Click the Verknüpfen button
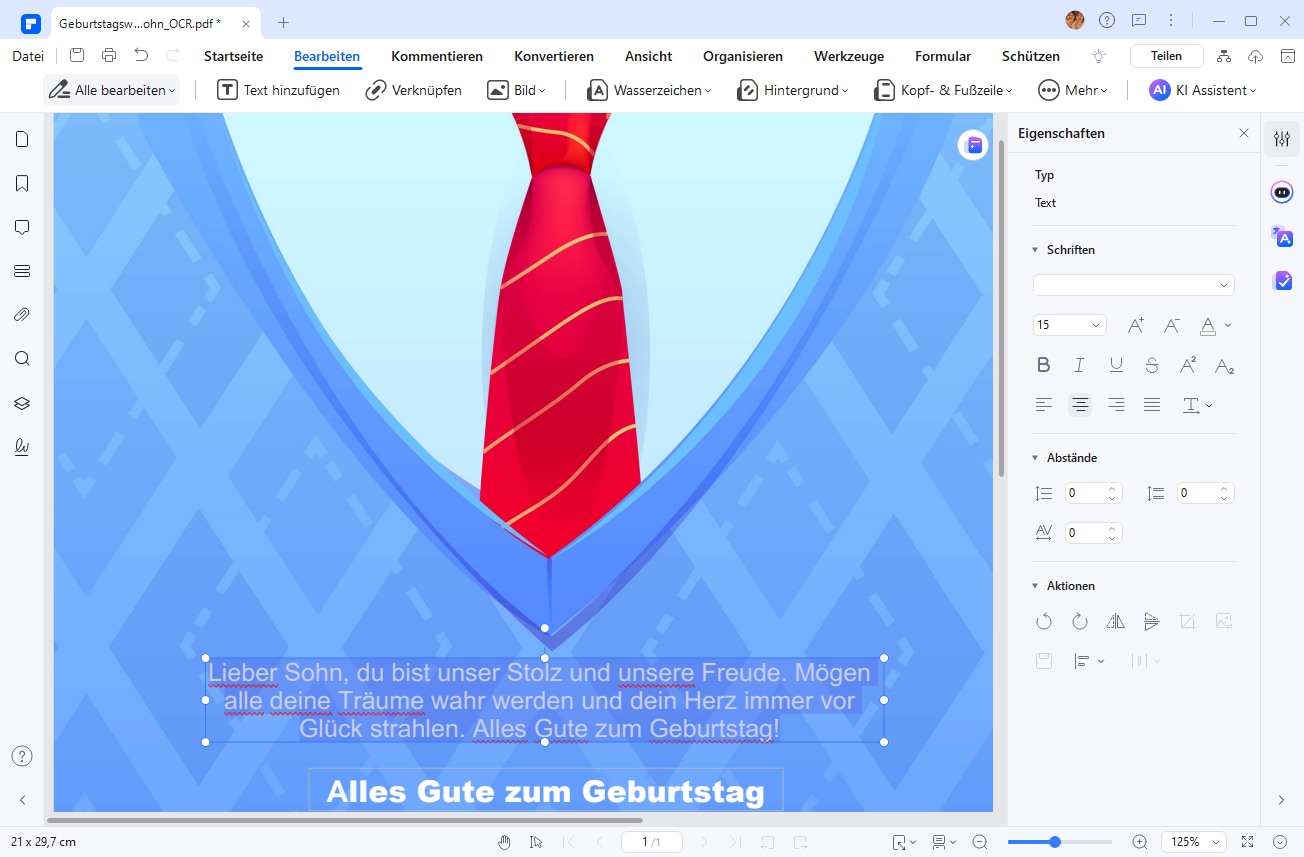This screenshot has height=857, width=1304. click(413, 90)
